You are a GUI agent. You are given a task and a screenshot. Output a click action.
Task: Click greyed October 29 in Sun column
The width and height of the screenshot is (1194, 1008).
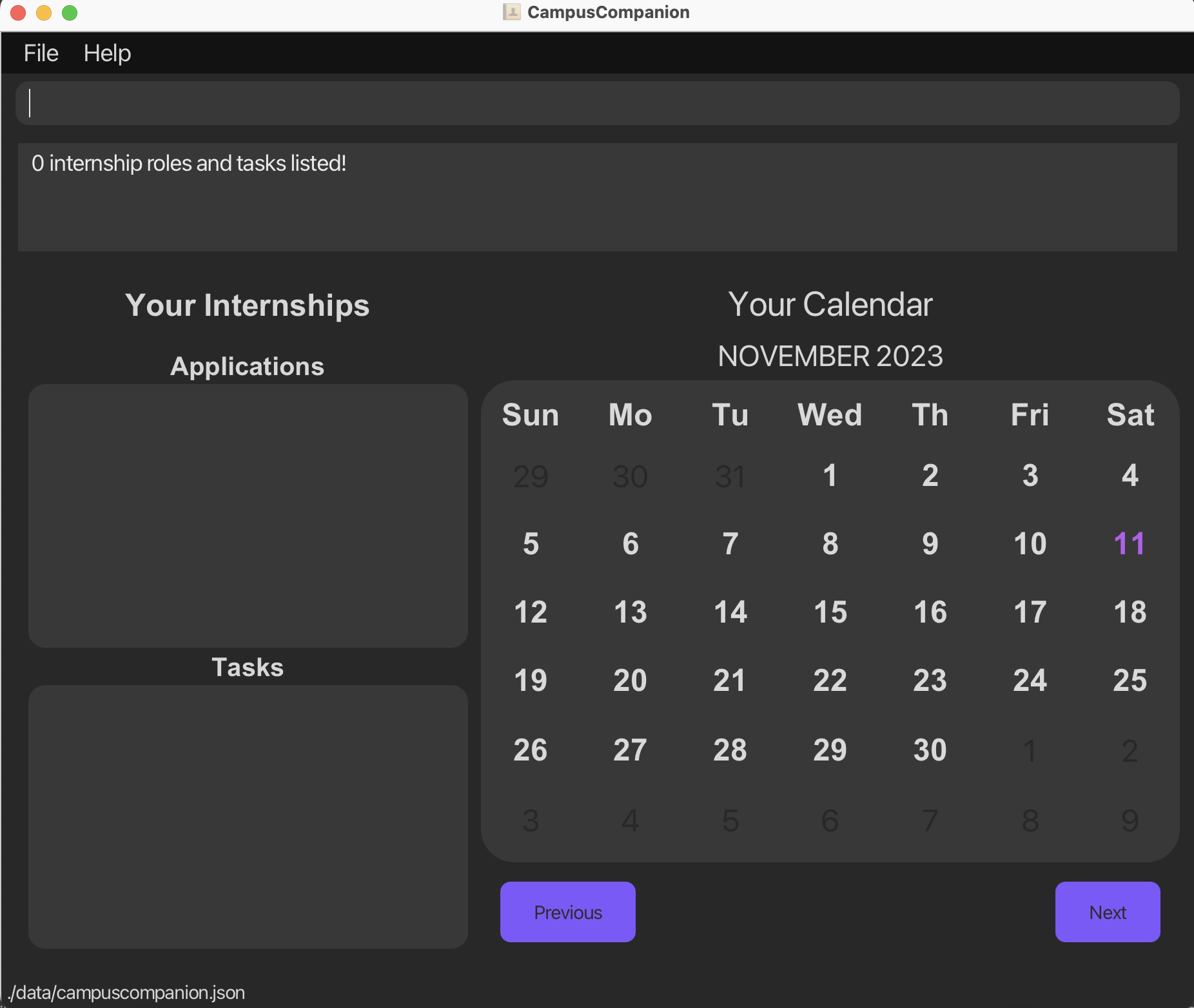[x=531, y=477]
